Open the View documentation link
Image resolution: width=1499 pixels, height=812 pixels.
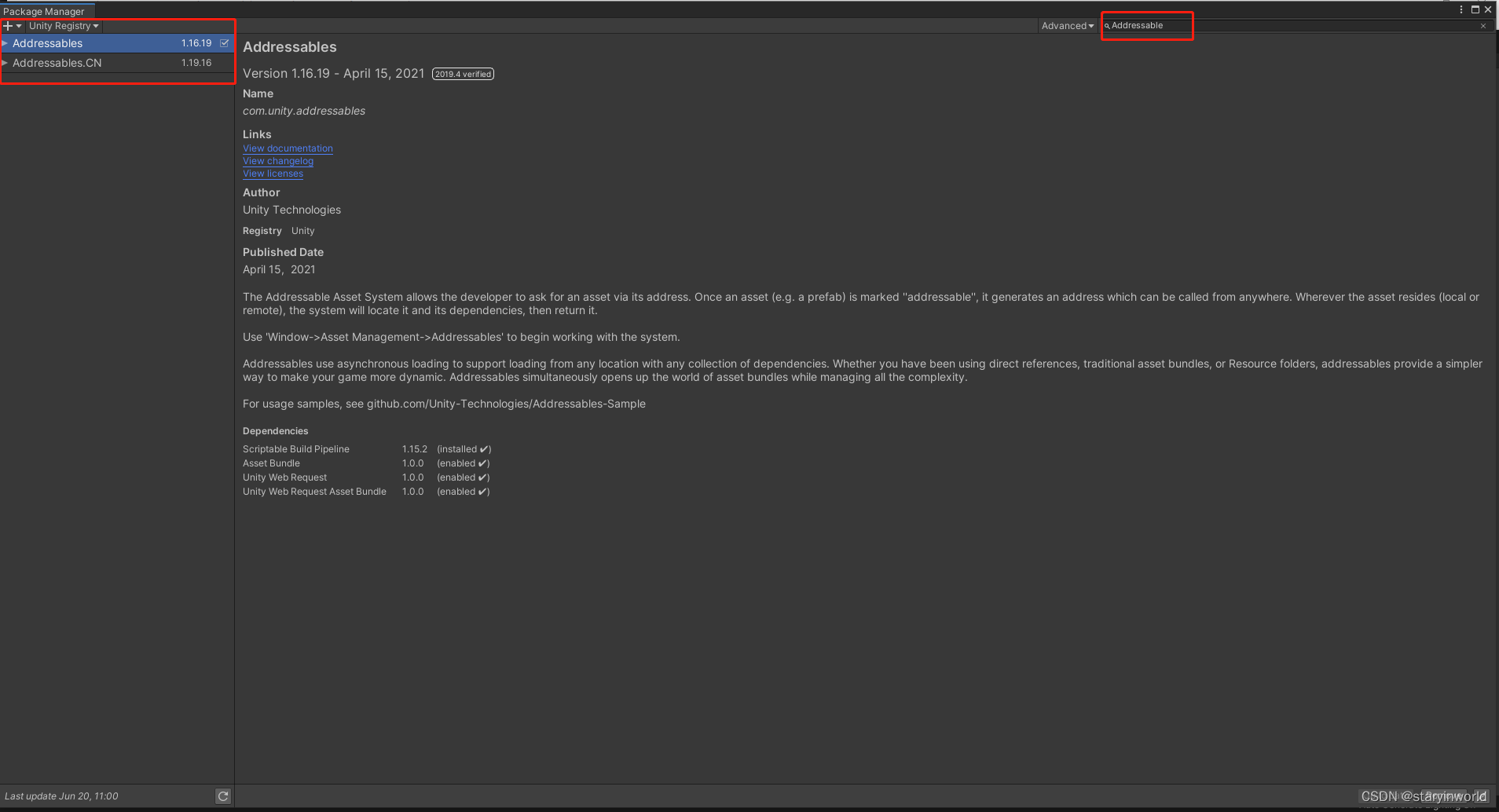288,148
